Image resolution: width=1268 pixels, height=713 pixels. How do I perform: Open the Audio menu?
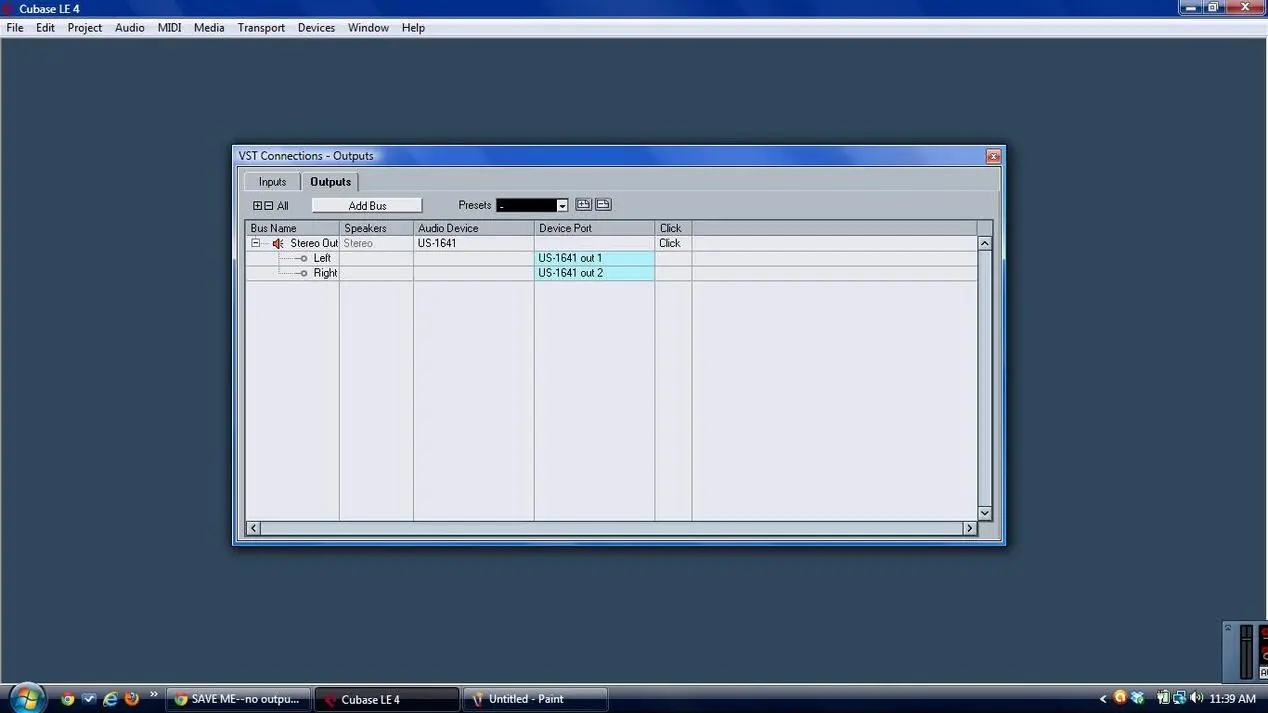[130, 28]
